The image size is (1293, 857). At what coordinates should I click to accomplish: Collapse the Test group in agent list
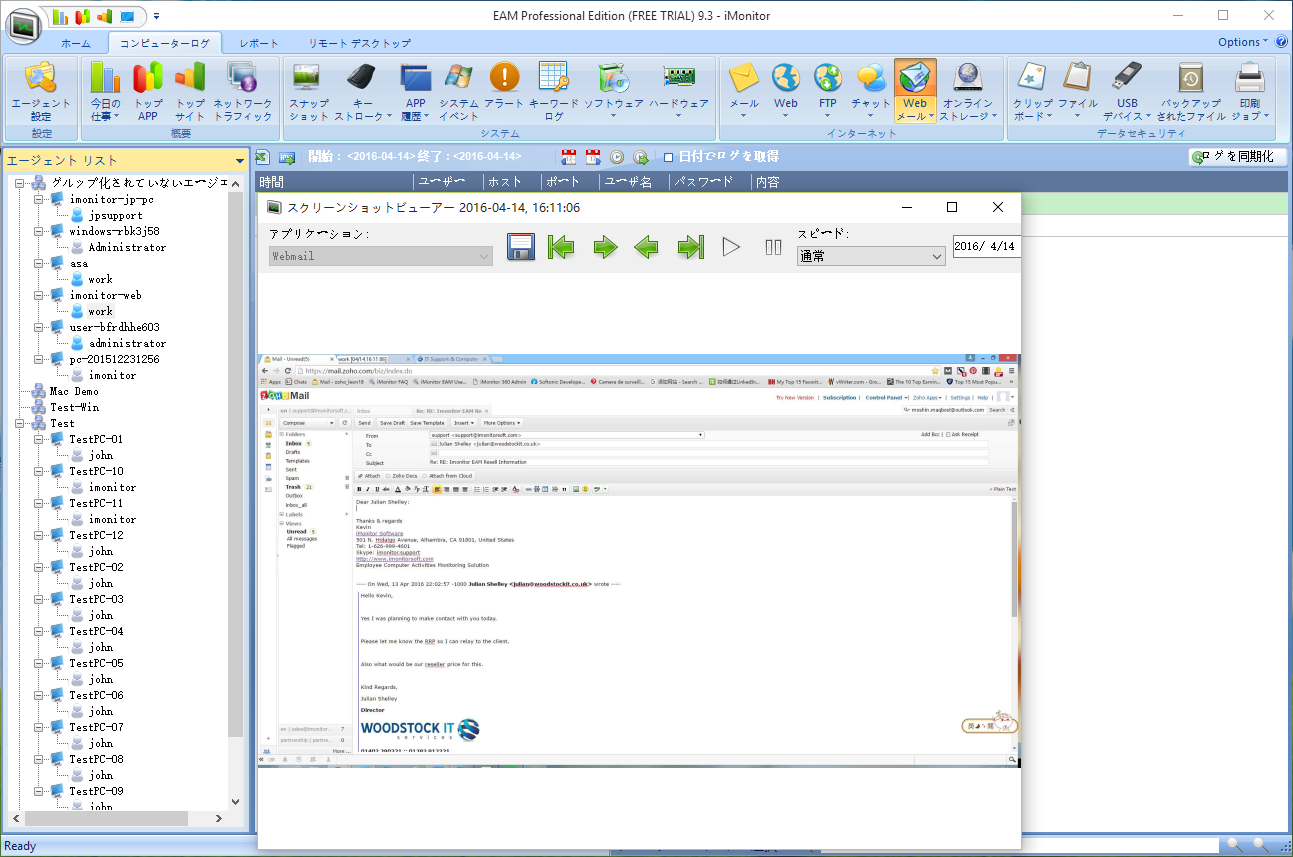pyautogui.click(x=22, y=423)
